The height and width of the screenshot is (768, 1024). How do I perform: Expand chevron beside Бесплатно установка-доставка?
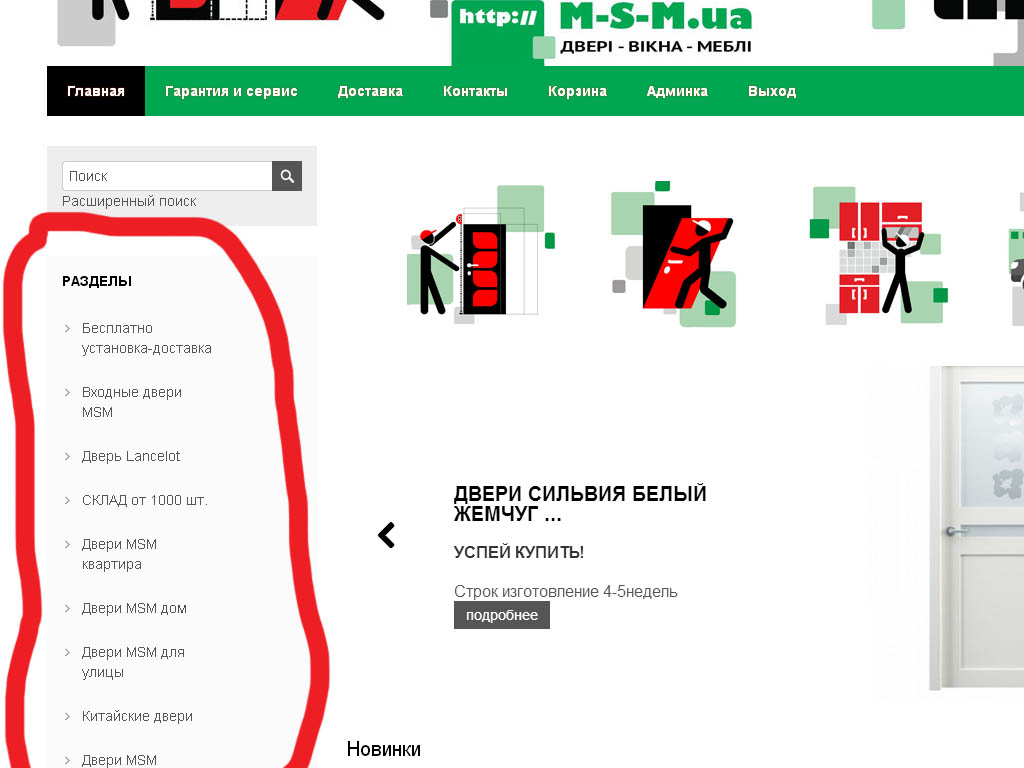(x=67, y=328)
